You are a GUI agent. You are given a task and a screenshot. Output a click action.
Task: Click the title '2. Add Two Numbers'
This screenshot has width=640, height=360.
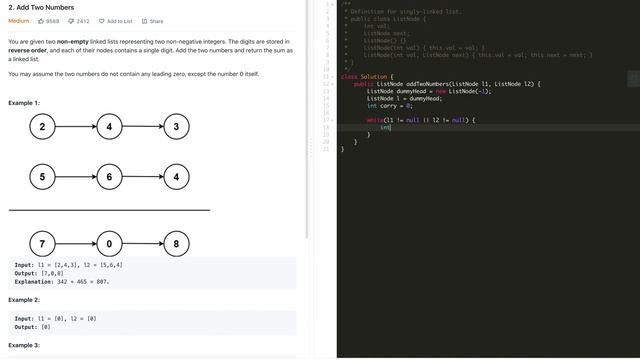41,7
